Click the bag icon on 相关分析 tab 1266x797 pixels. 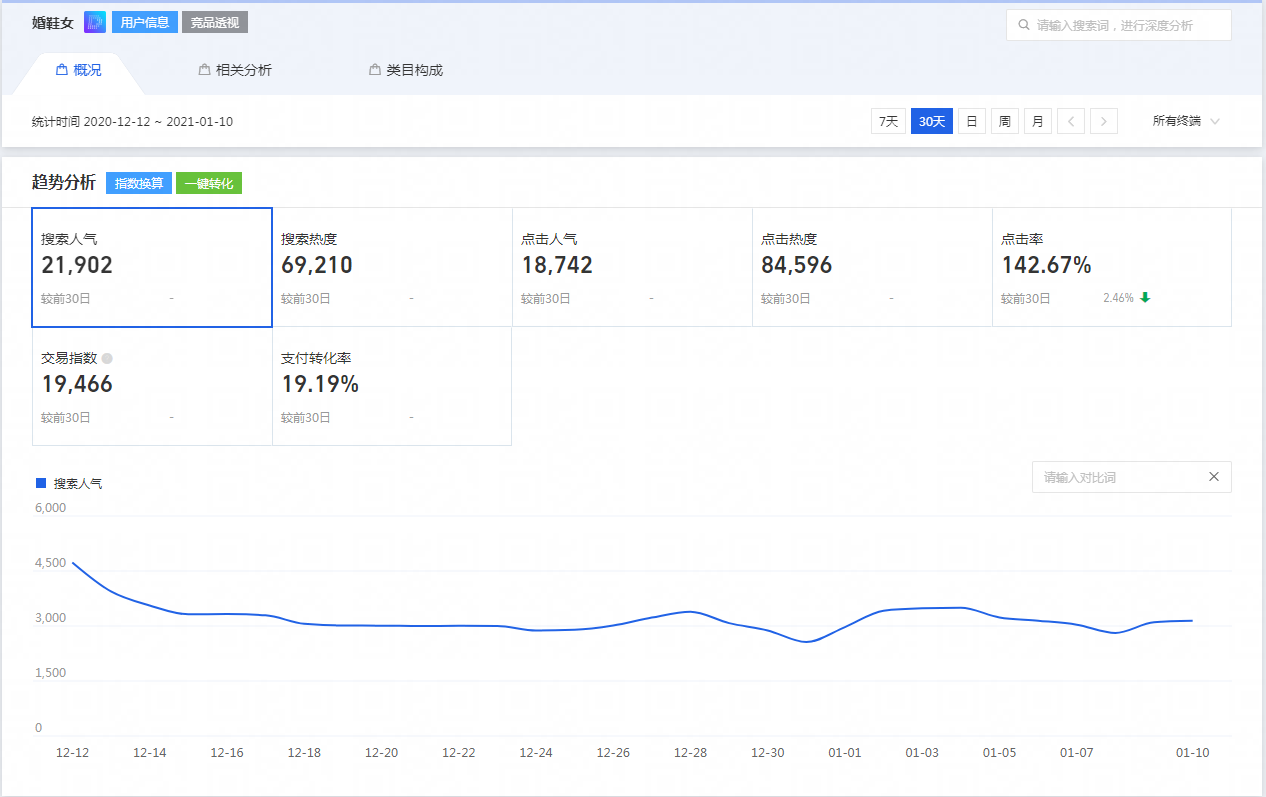point(204,70)
